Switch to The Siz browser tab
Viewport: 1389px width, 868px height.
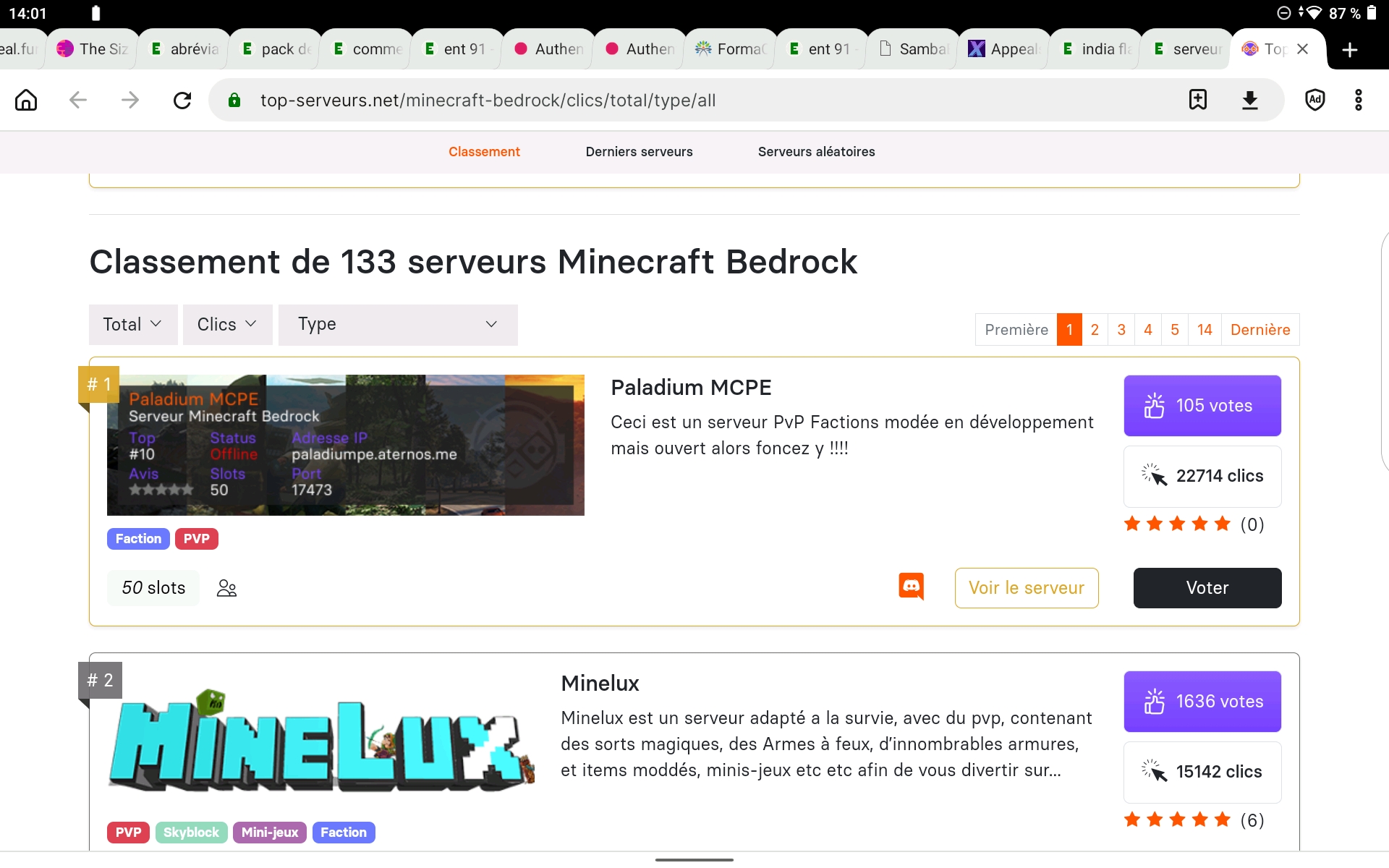[x=92, y=49]
